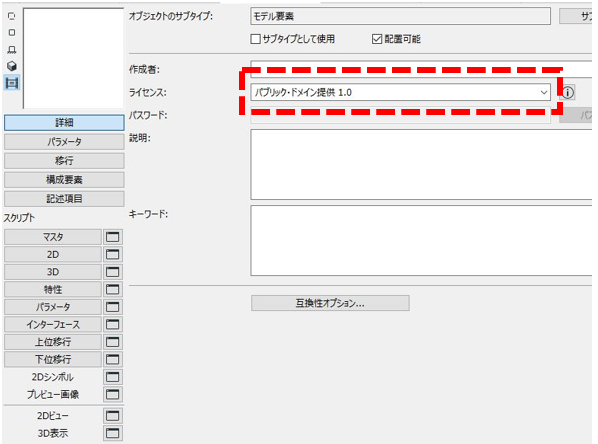The image size is (598, 444).
Task: Click into the キーワード text box
Action: click(x=421, y=241)
